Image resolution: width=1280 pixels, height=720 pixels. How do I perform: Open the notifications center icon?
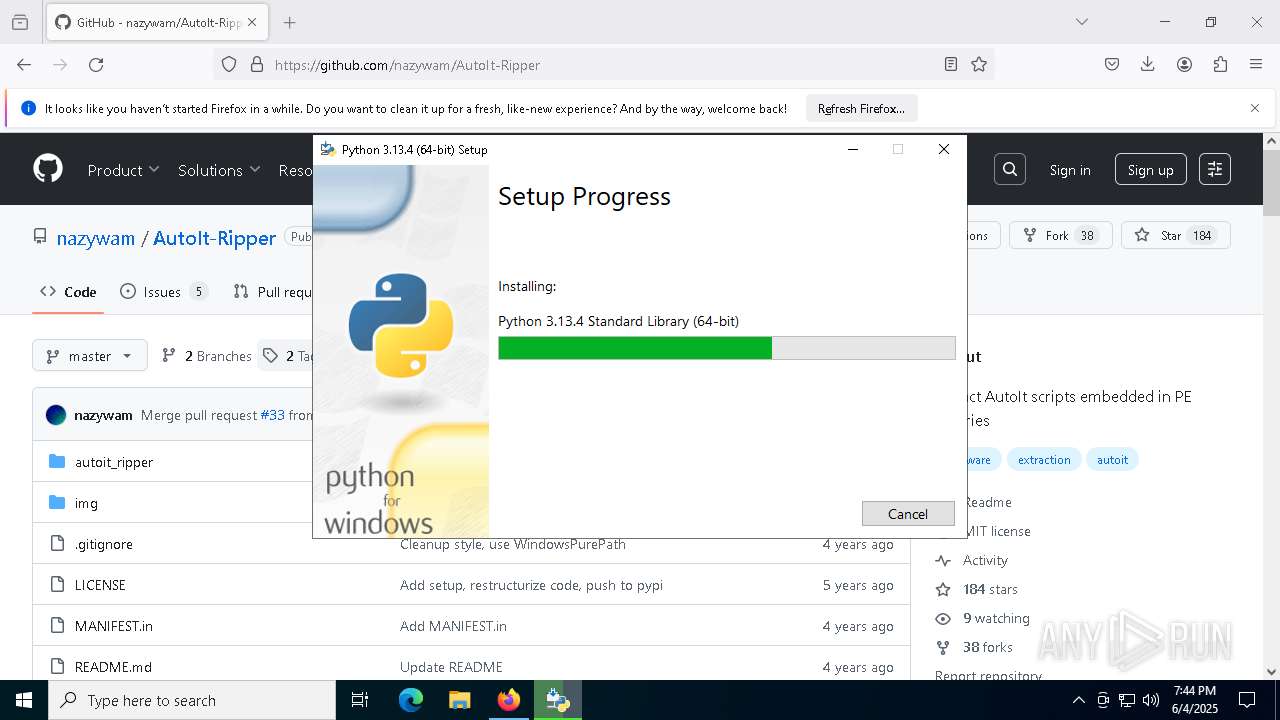1247,700
